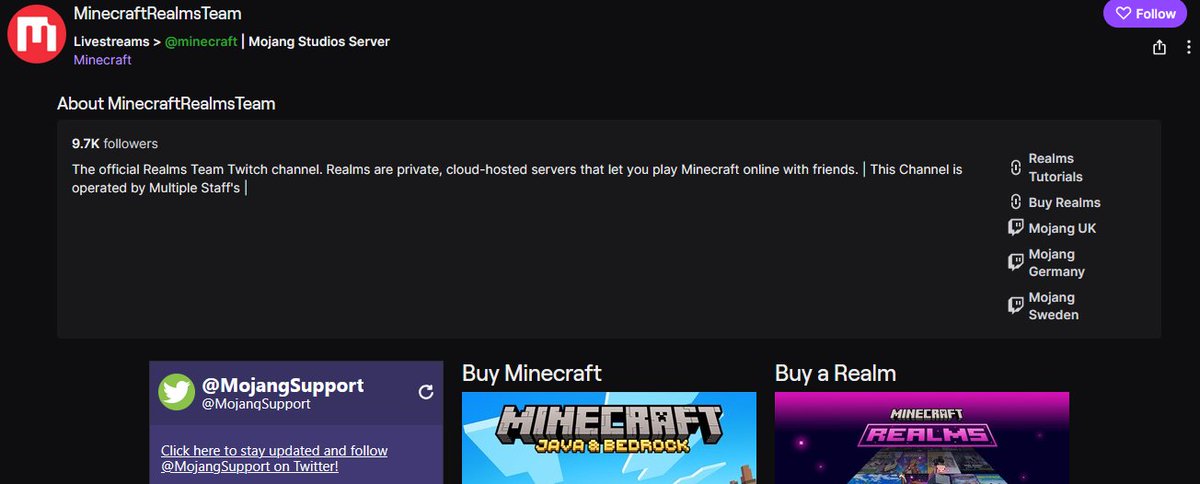Click the '@minecraft' green text in stream title
1200x484 pixels.
click(x=201, y=42)
